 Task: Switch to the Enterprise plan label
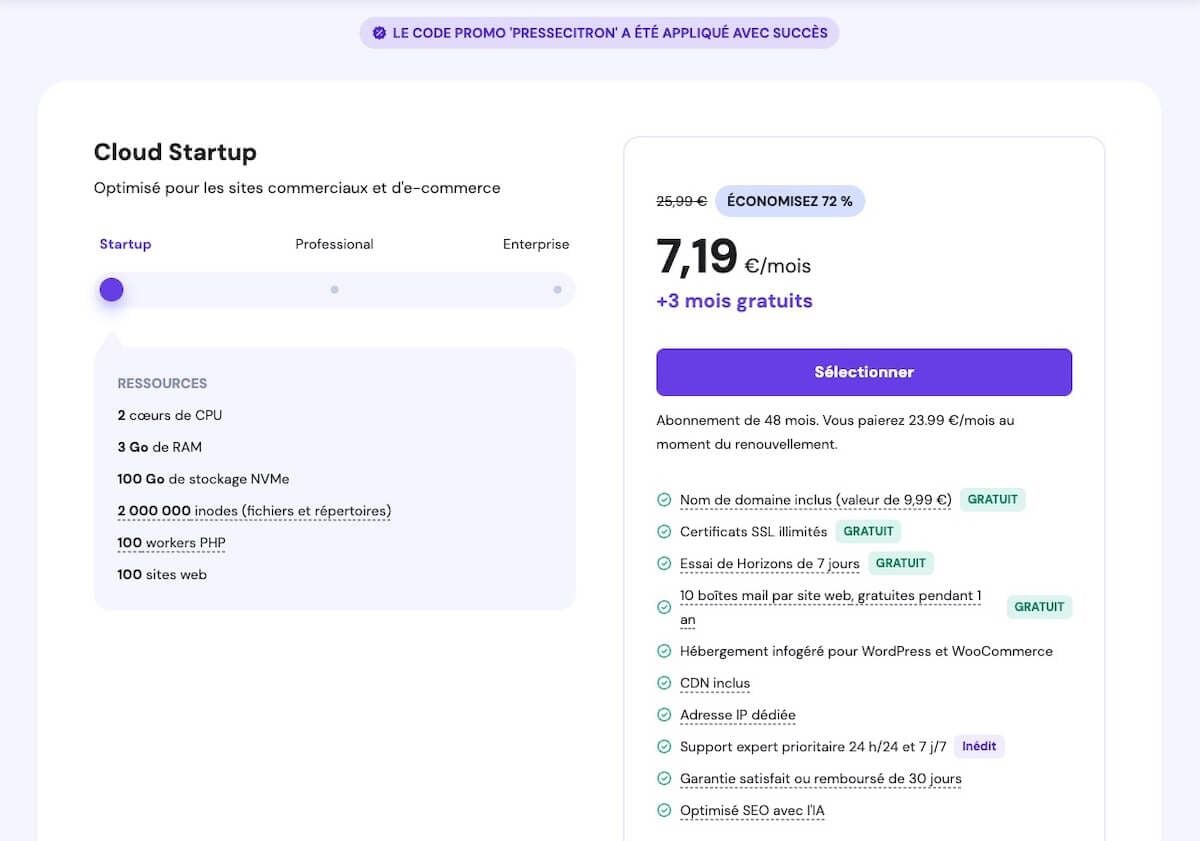[x=536, y=244]
